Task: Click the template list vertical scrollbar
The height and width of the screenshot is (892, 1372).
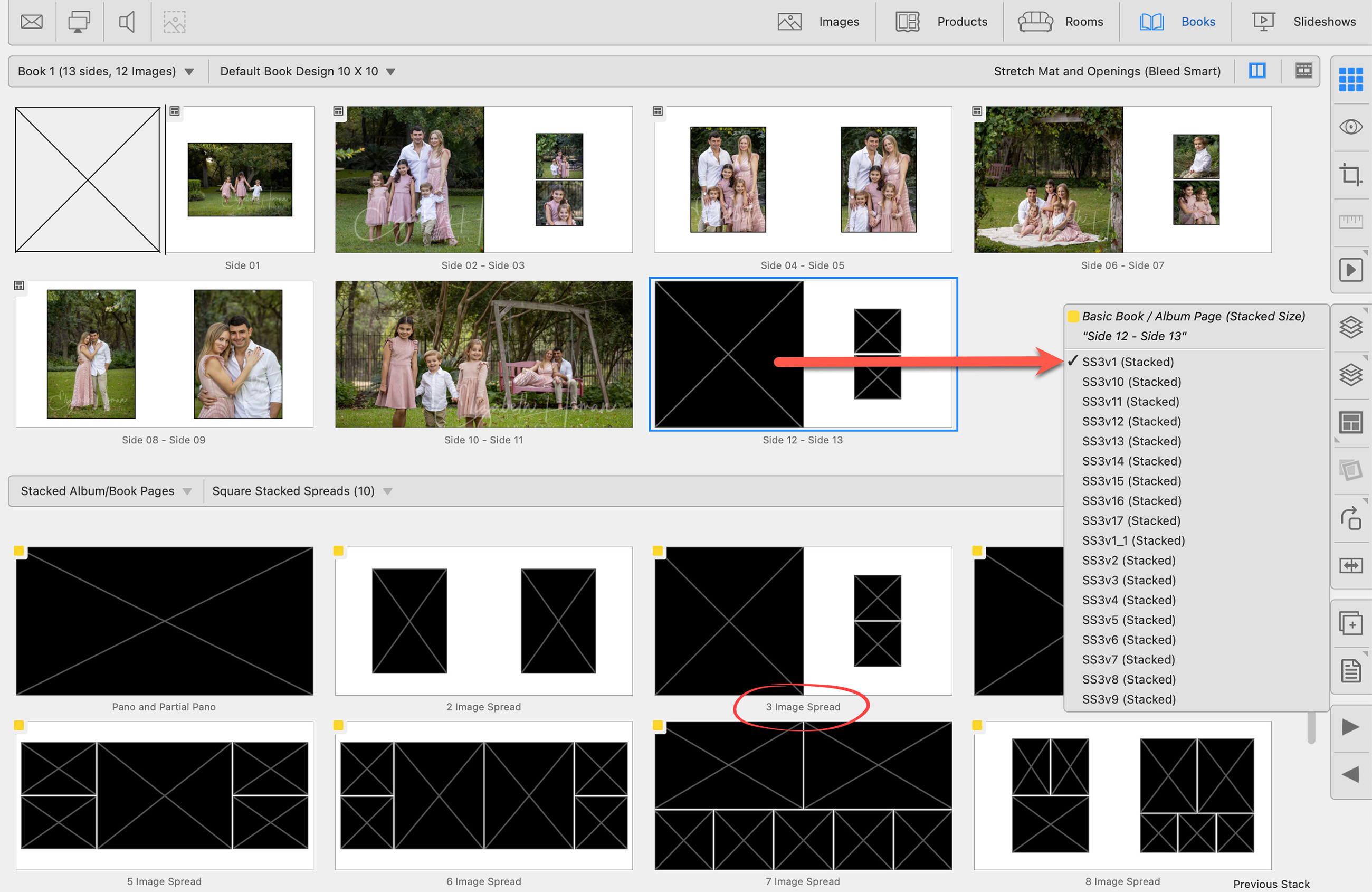Action: coord(1311,728)
